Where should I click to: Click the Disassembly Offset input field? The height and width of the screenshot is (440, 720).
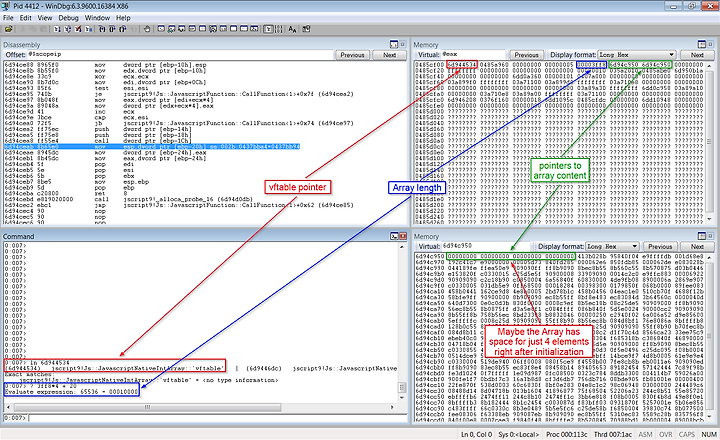click(x=180, y=54)
